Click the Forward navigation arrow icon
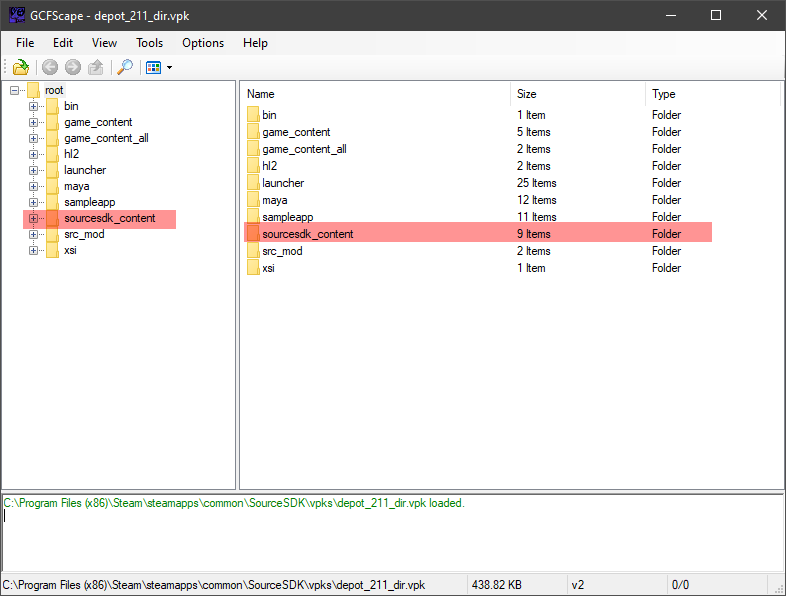The width and height of the screenshot is (786, 596). tap(73, 67)
